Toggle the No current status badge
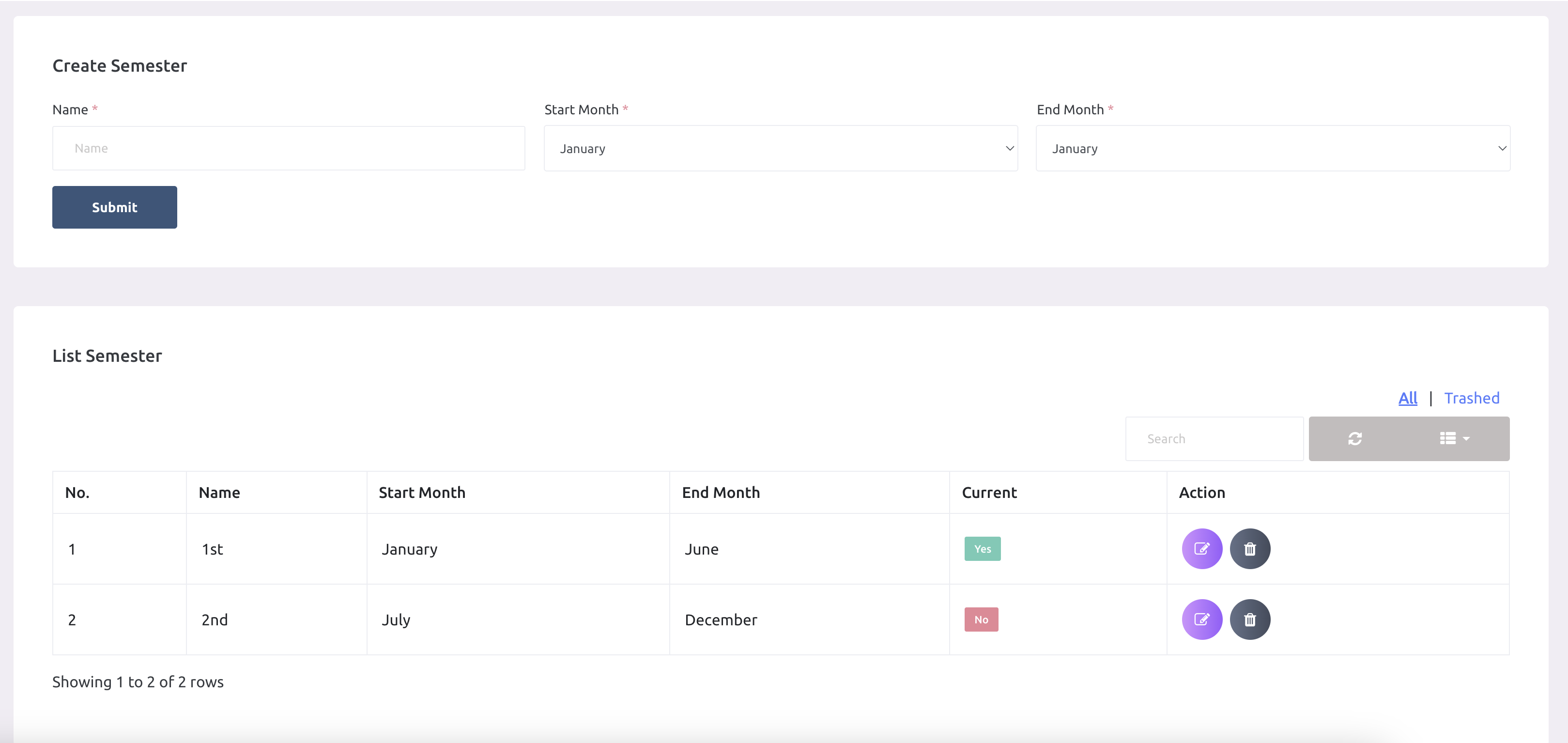 click(980, 620)
